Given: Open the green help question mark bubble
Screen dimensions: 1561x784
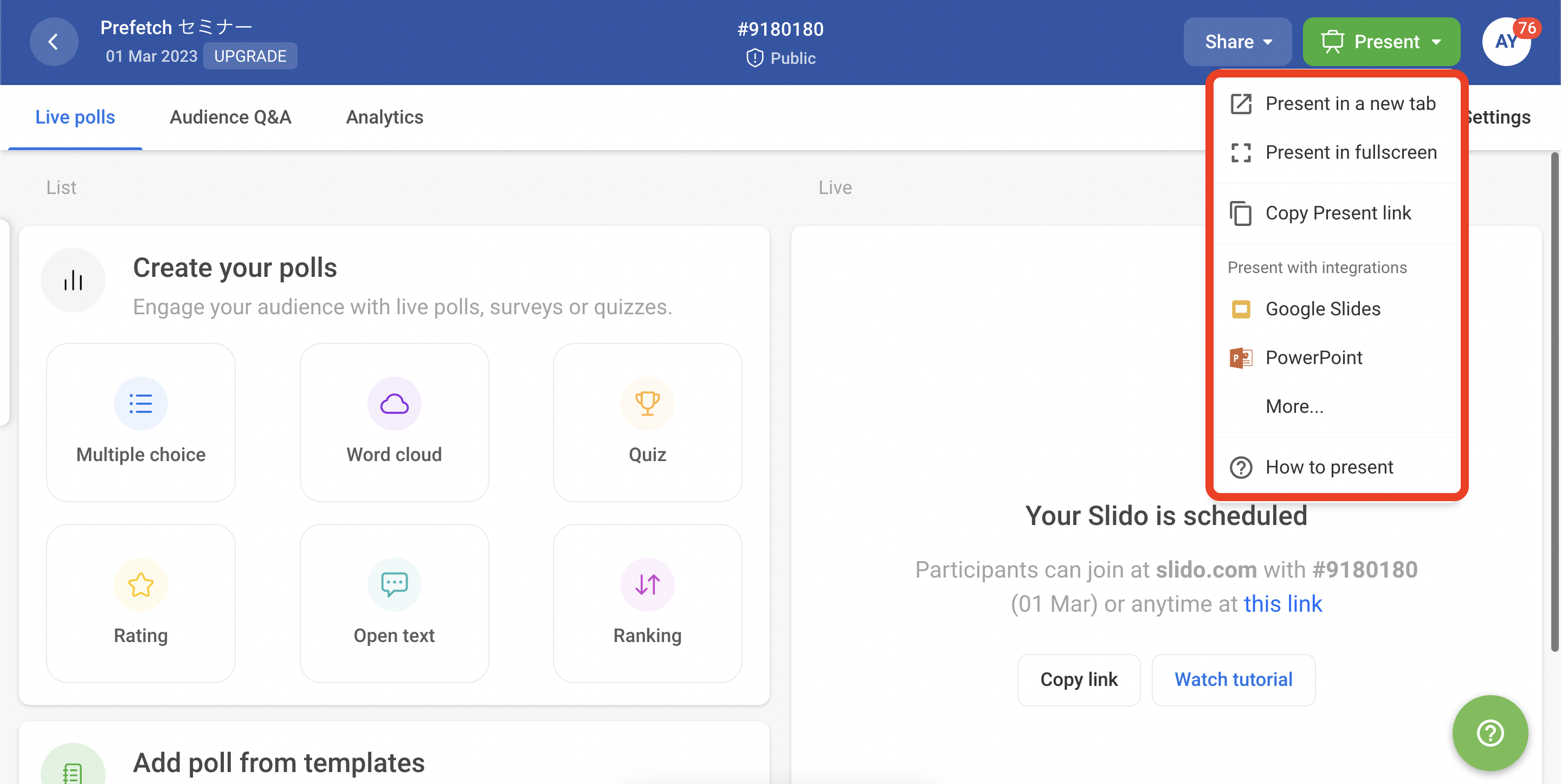Looking at the screenshot, I should pyautogui.click(x=1489, y=733).
